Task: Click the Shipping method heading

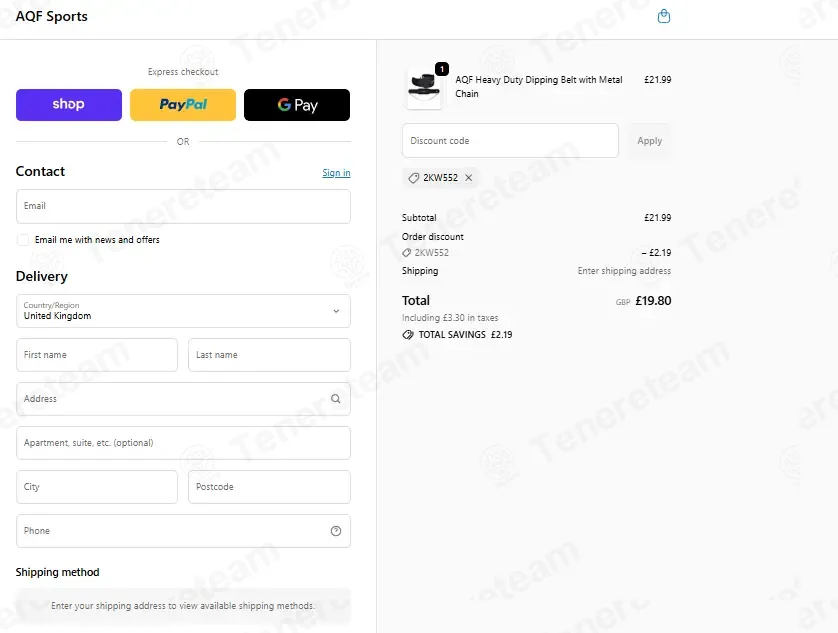Action: 58,572
